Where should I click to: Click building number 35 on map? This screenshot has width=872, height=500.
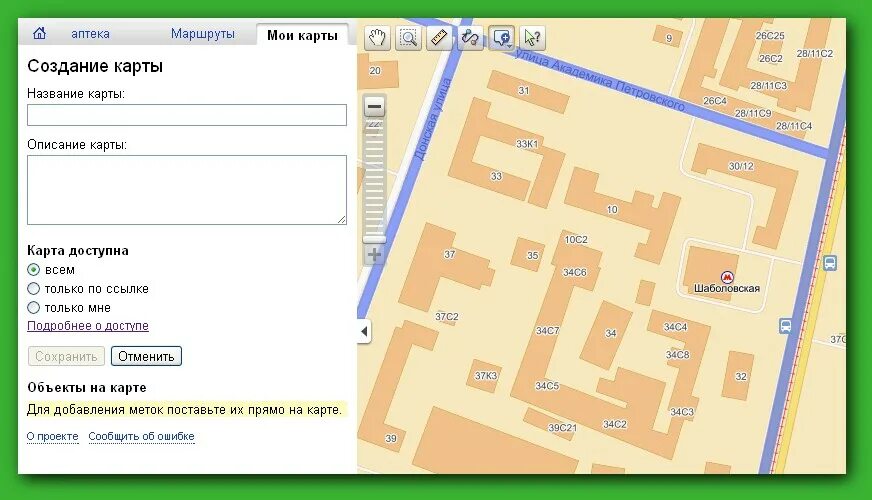pyautogui.click(x=533, y=256)
